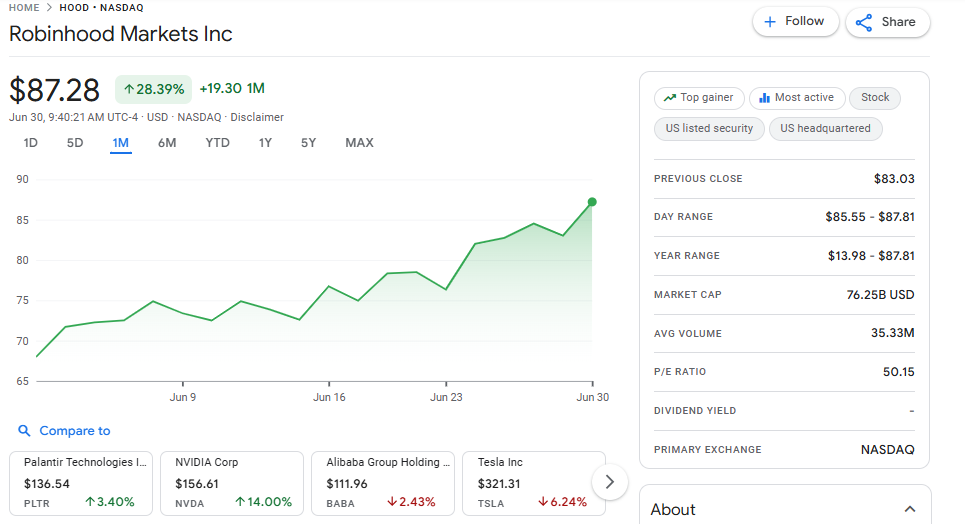Switch chart to 6M range

pos(167,143)
